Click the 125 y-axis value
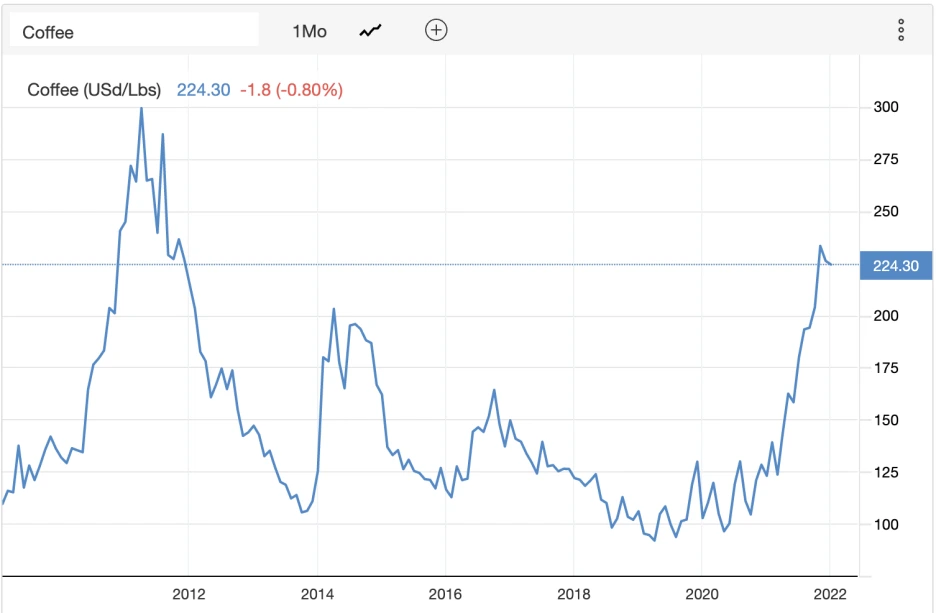 point(886,473)
